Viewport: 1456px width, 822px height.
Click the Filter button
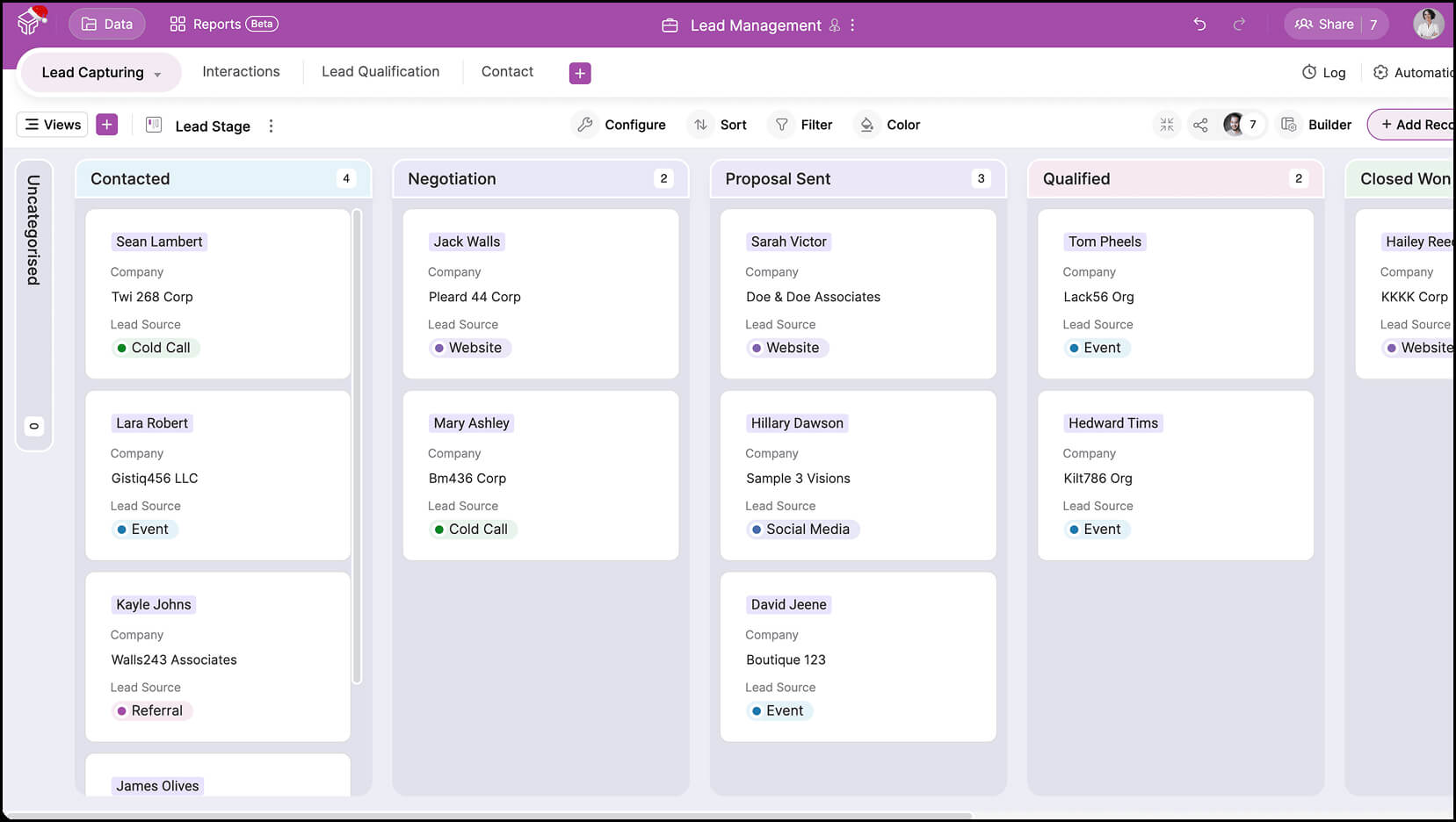[x=803, y=125]
